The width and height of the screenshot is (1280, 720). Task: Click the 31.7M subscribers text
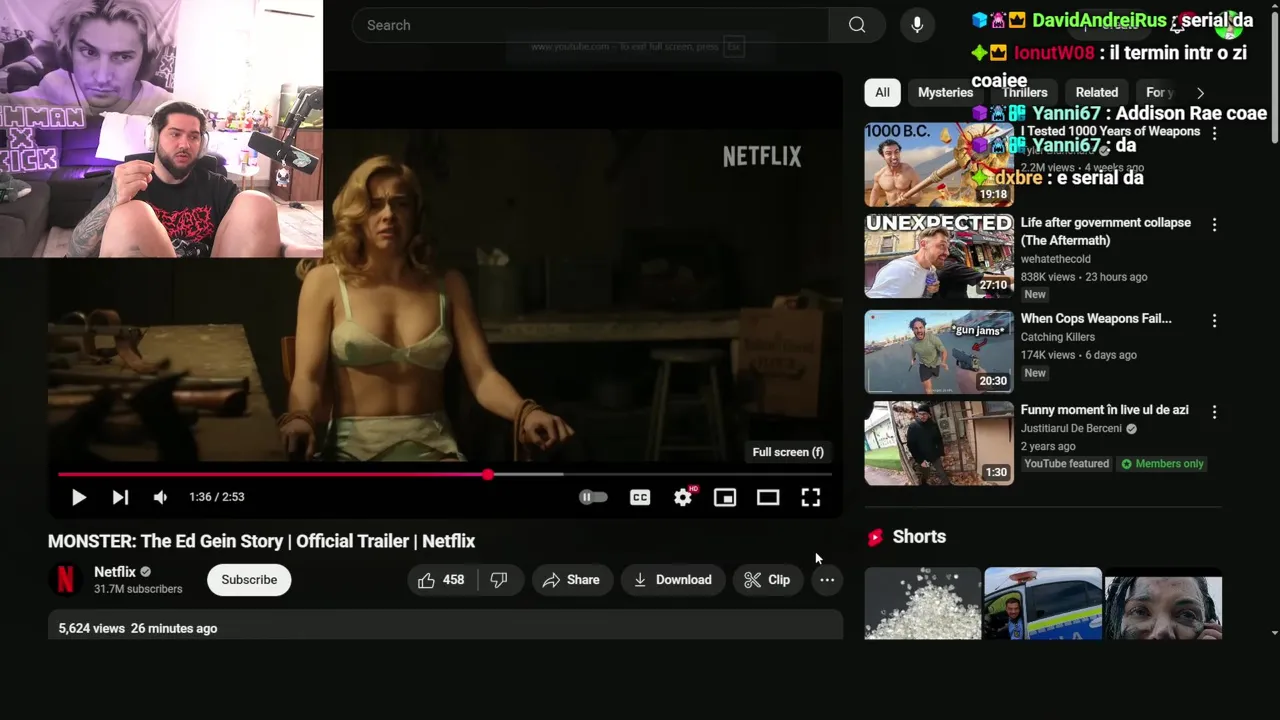(138, 589)
